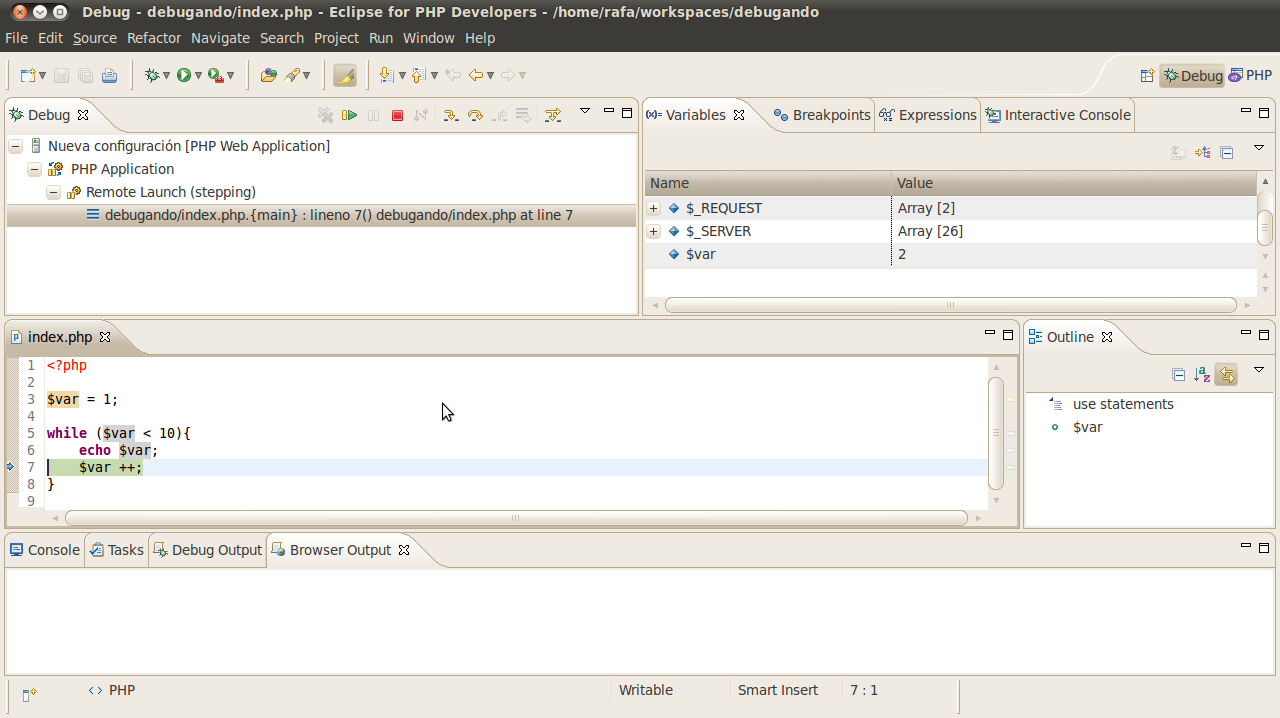Click the Open Perspective icon
Viewport: 1280px width, 718px height.
[x=1147, y=75]
